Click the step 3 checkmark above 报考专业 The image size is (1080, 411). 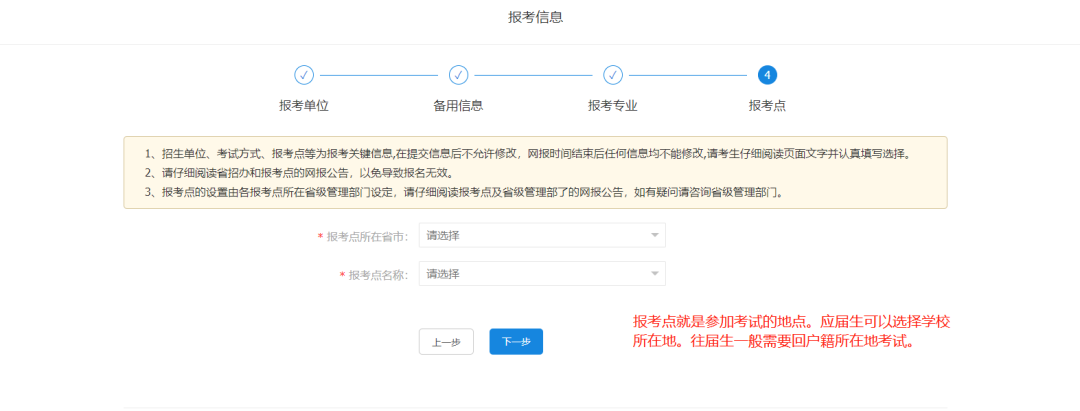(x=613, y=75)
